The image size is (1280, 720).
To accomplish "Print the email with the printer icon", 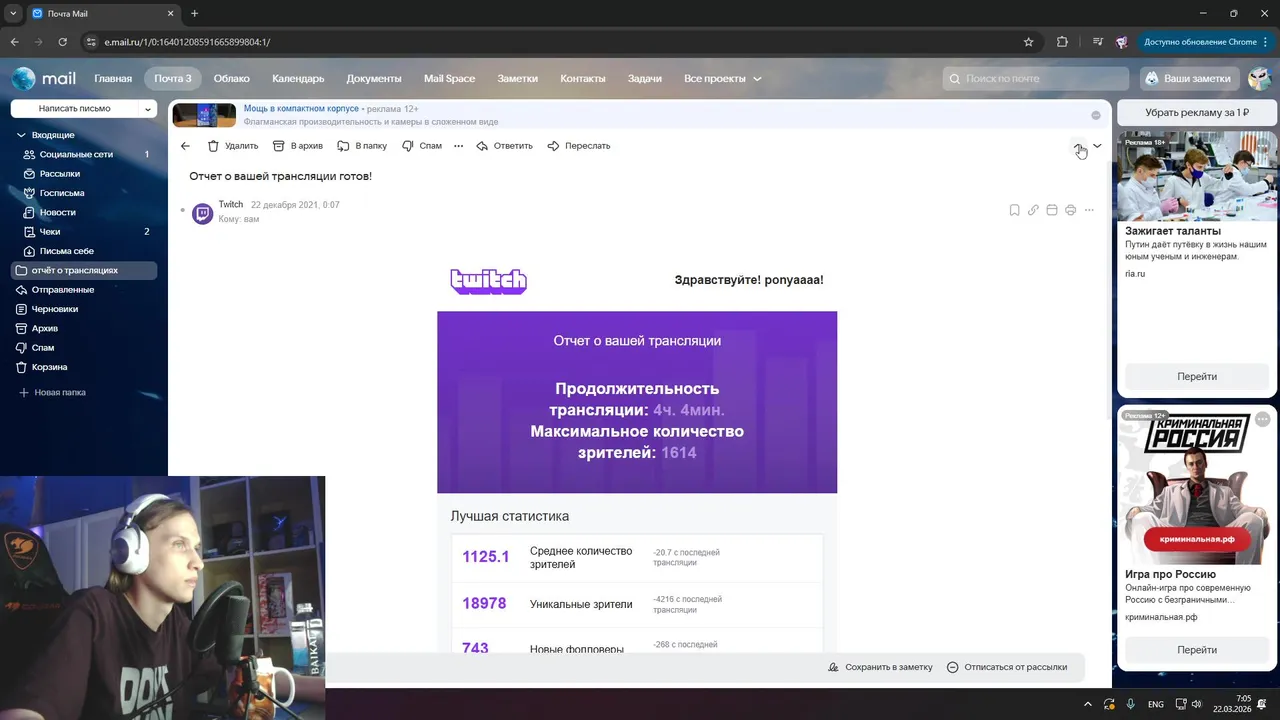I will (x=1070, y=210).
